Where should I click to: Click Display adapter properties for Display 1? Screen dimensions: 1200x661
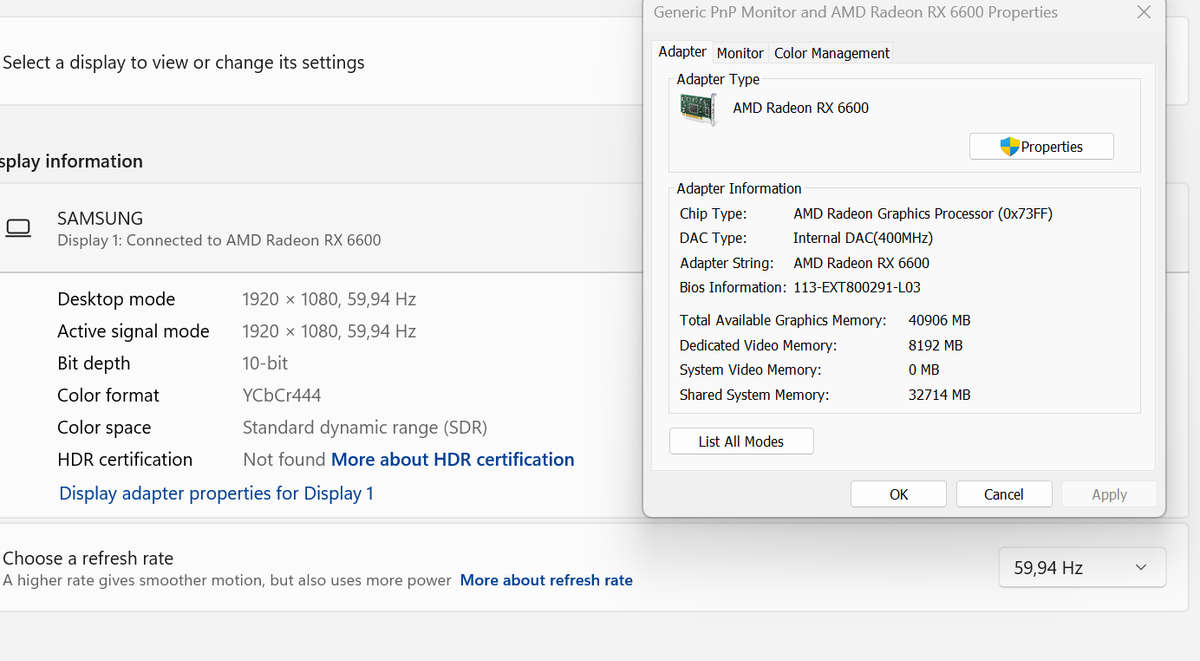tap(216, 493)
